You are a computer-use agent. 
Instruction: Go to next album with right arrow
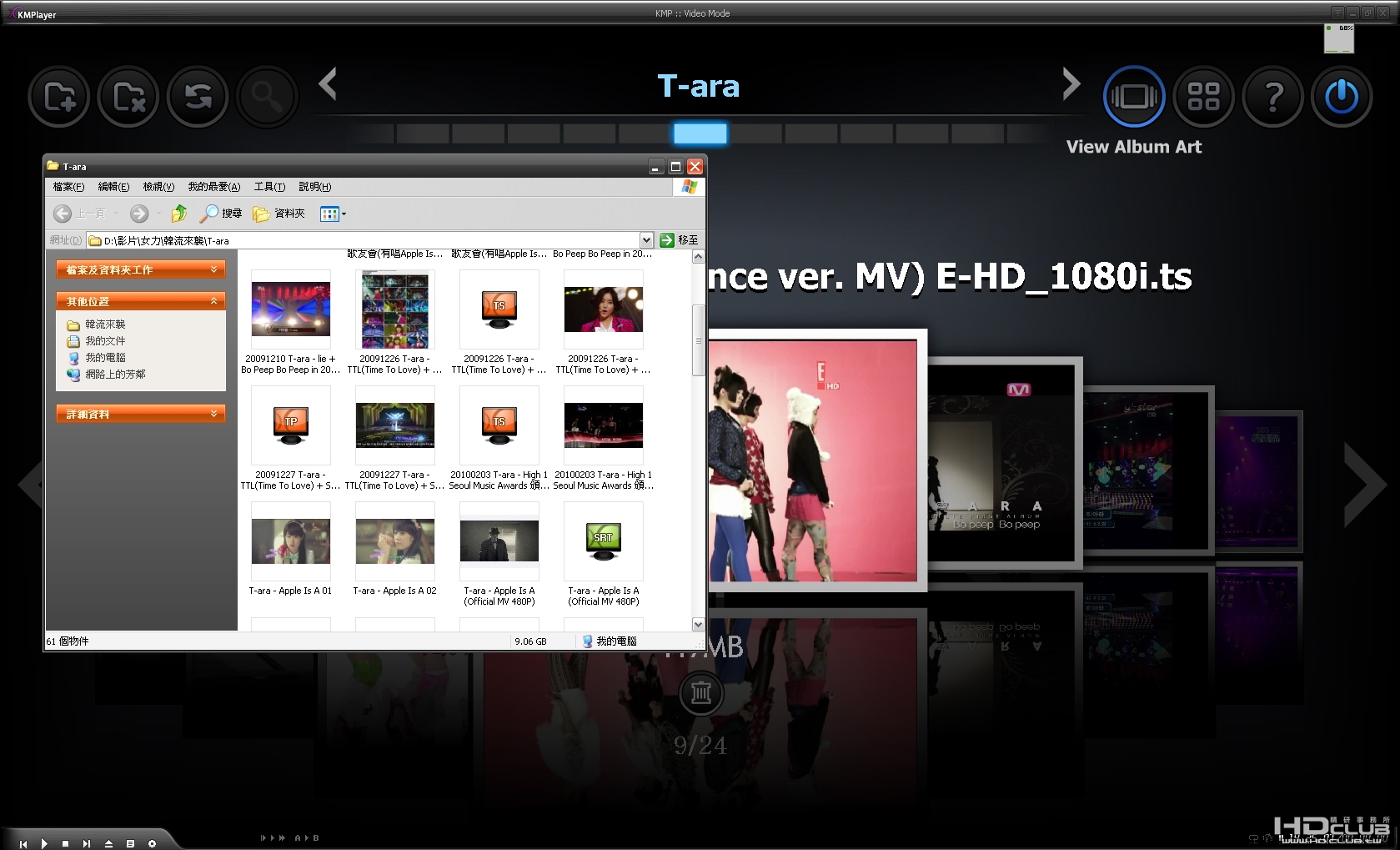click(x=1071, y=83)
